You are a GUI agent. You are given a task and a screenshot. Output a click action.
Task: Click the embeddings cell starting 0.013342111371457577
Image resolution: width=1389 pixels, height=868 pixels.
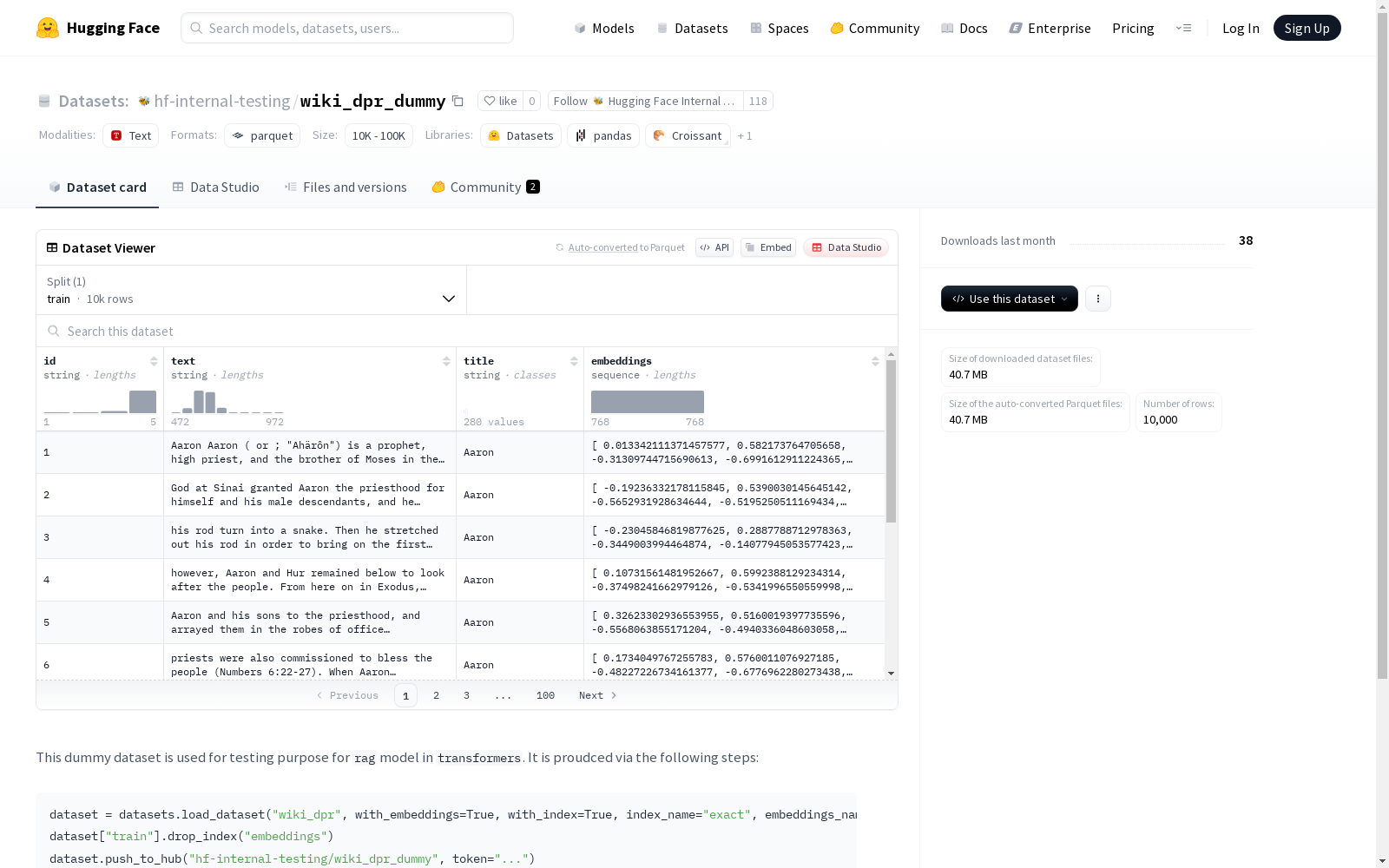coord(734,452)
